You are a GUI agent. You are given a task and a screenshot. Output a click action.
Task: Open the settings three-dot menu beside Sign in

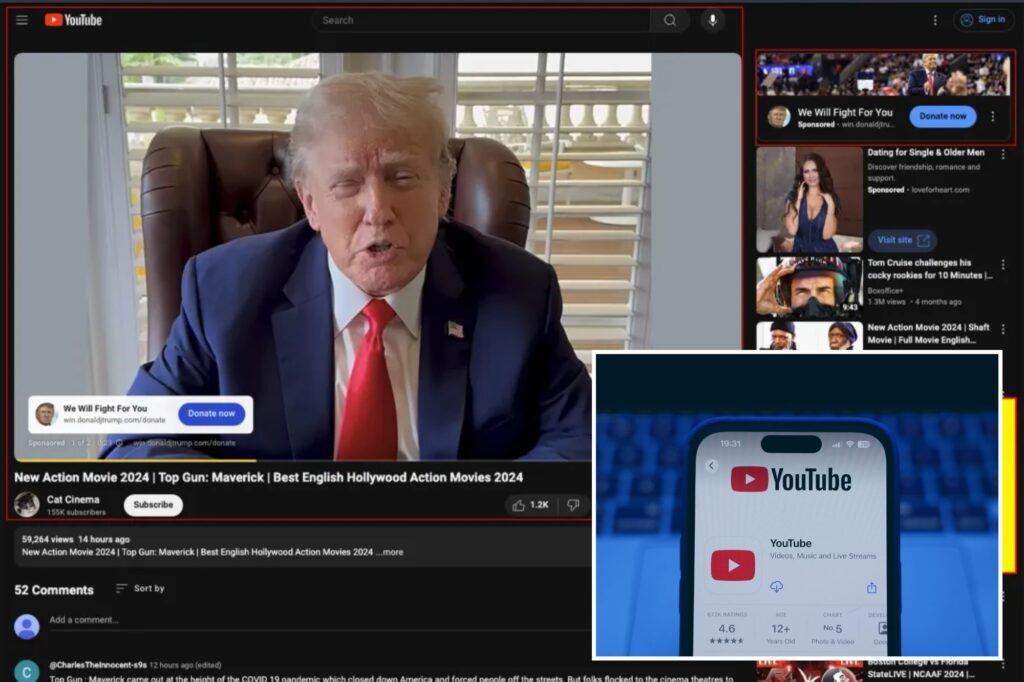pos(935,20)
